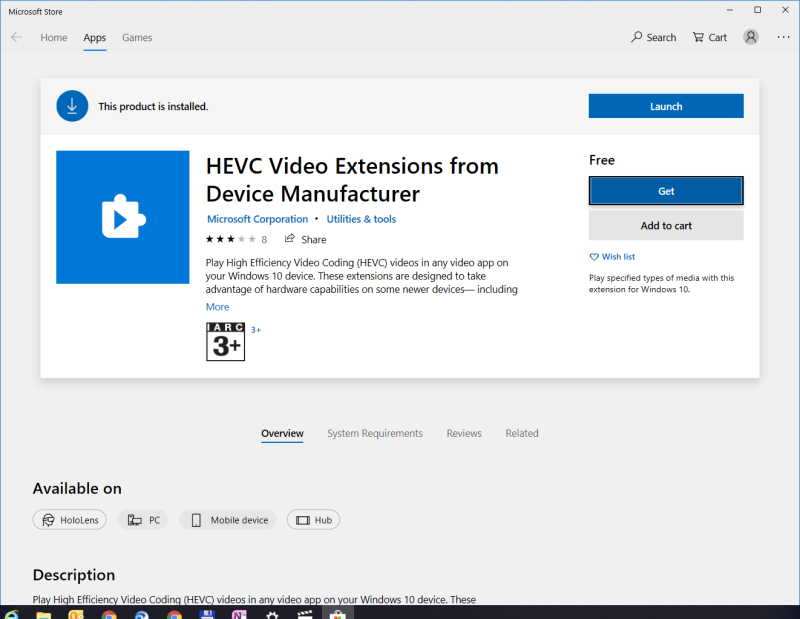
Task: Click the 3-star rating display
Action: click(229, 239)
